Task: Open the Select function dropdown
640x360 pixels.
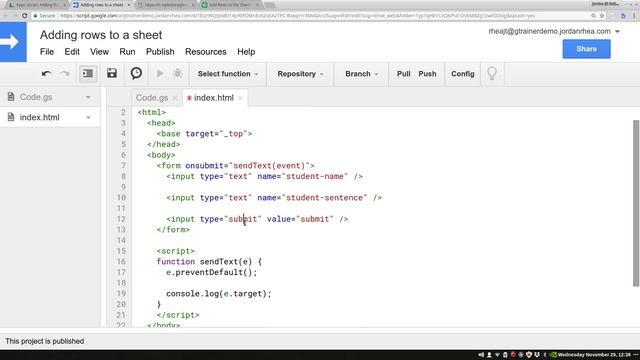Action: [x=228, y=74]
